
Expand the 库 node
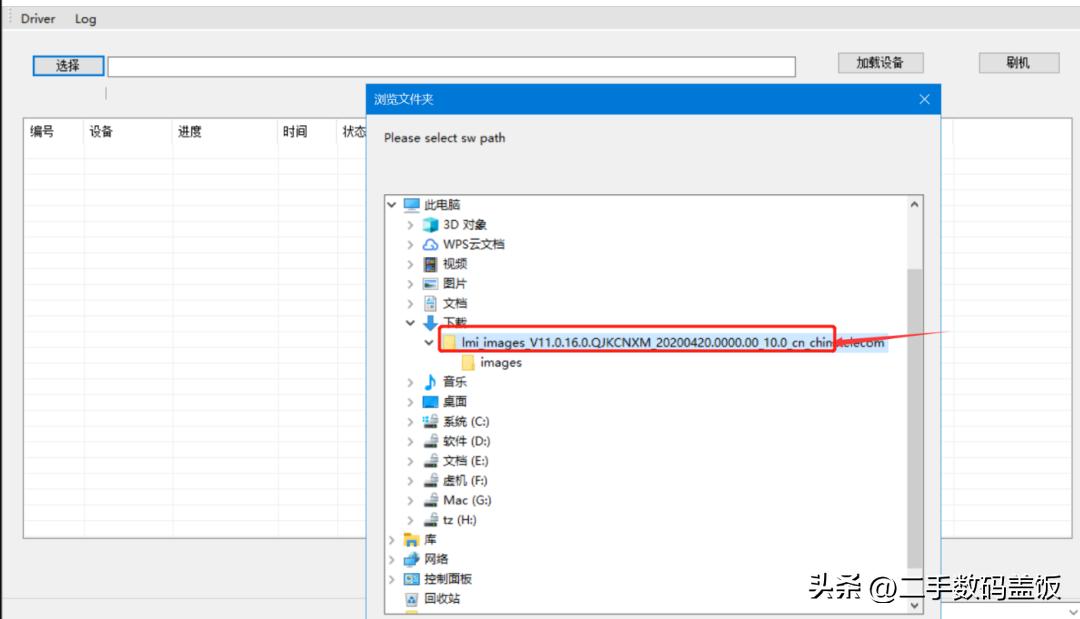pyautogui.click(x=392, y=539)
